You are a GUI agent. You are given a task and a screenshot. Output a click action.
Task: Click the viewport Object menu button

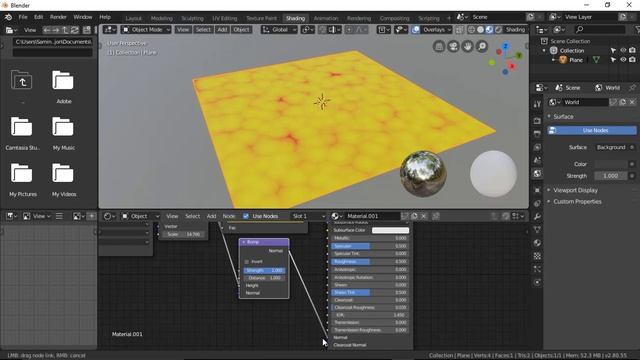pos(241,30)
